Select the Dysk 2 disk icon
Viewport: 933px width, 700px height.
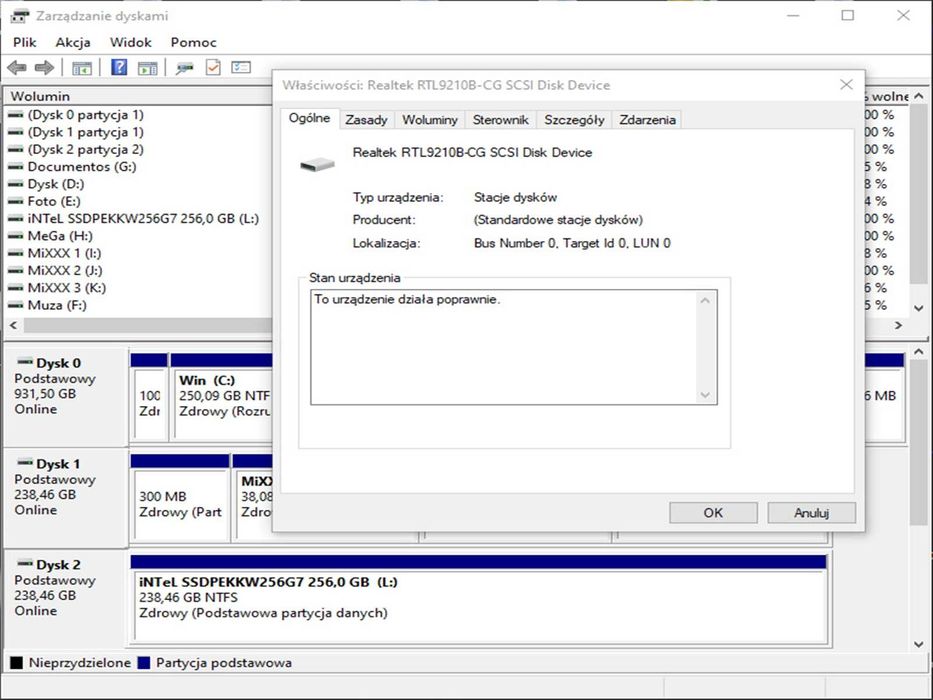pyautogui.click(x=25, y=562)
